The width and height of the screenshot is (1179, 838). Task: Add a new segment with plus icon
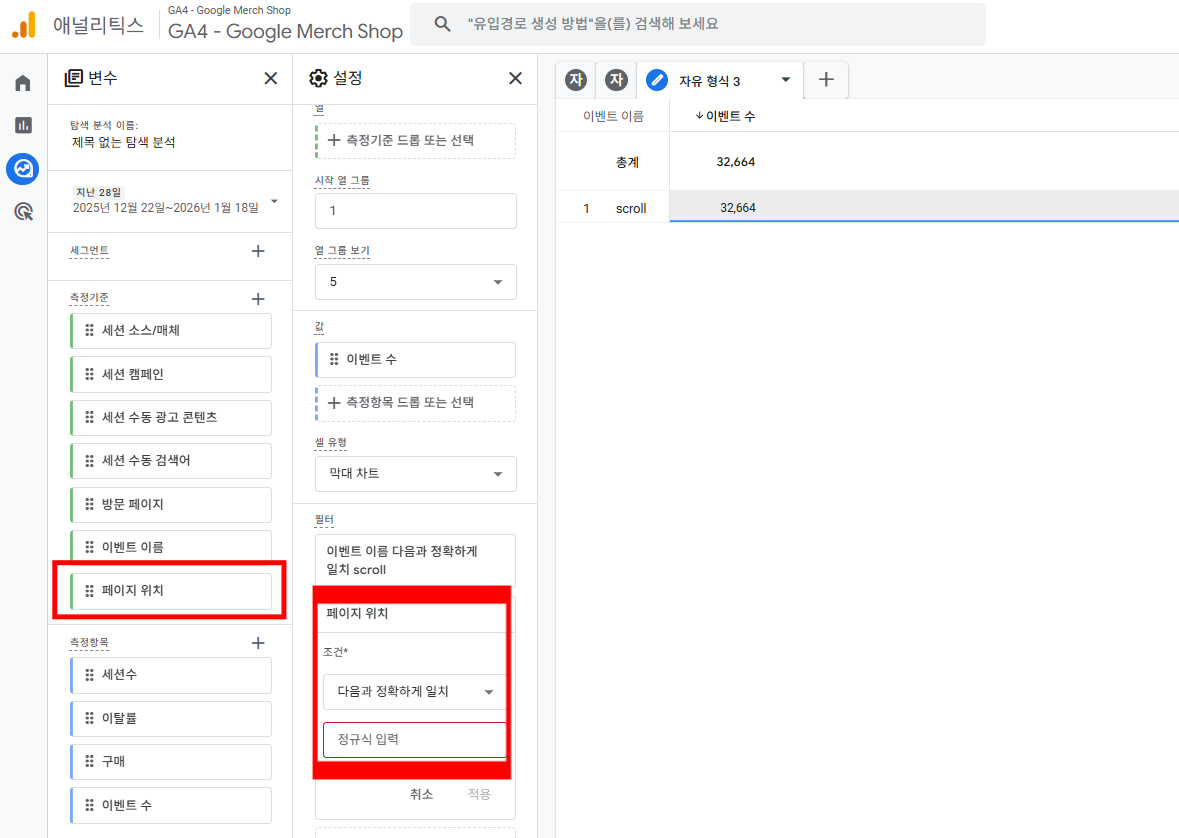pos(258,251)
